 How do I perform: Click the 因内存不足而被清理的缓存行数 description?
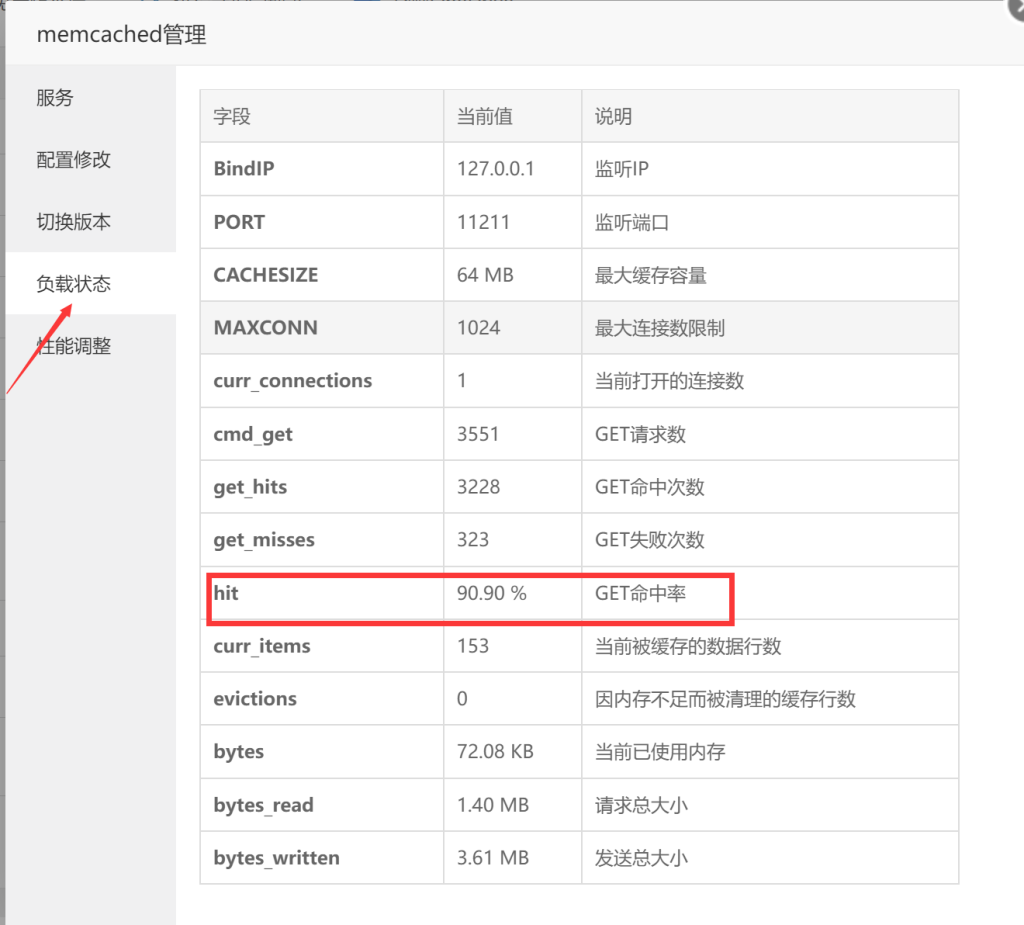pyautogui.click(x=726, y=698)
